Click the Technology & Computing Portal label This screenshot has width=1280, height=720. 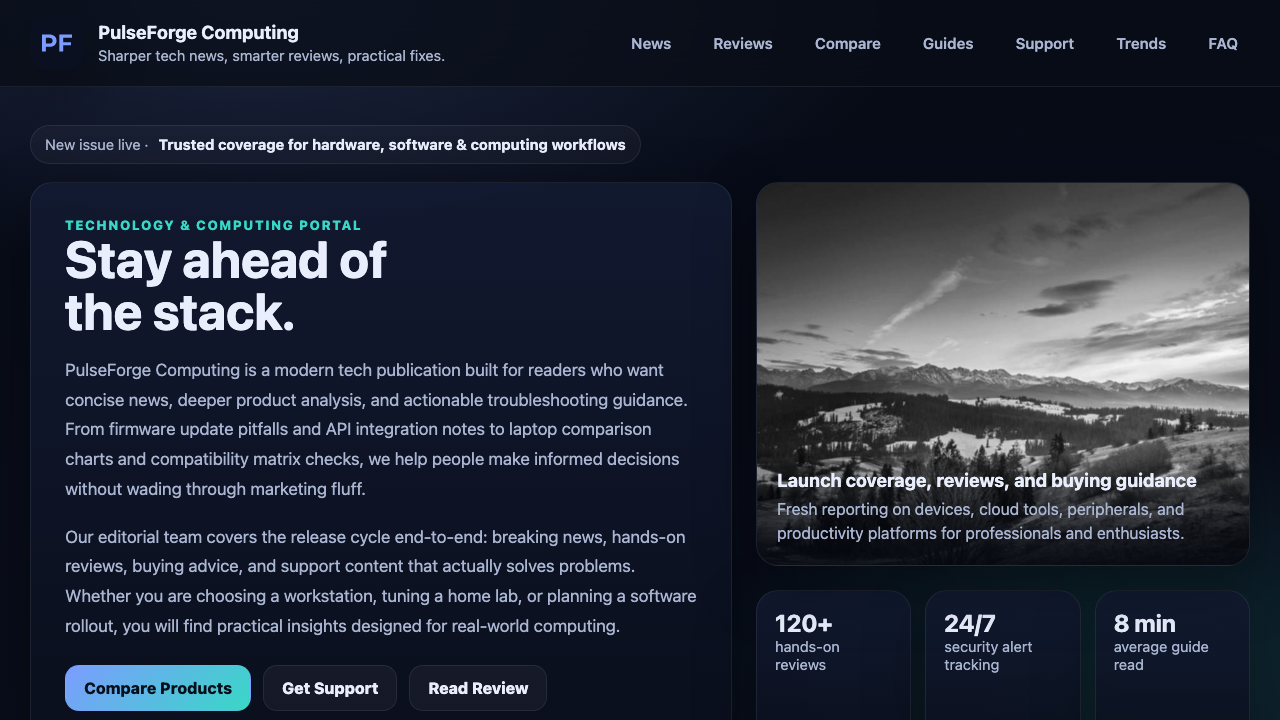tap(213, 225)
